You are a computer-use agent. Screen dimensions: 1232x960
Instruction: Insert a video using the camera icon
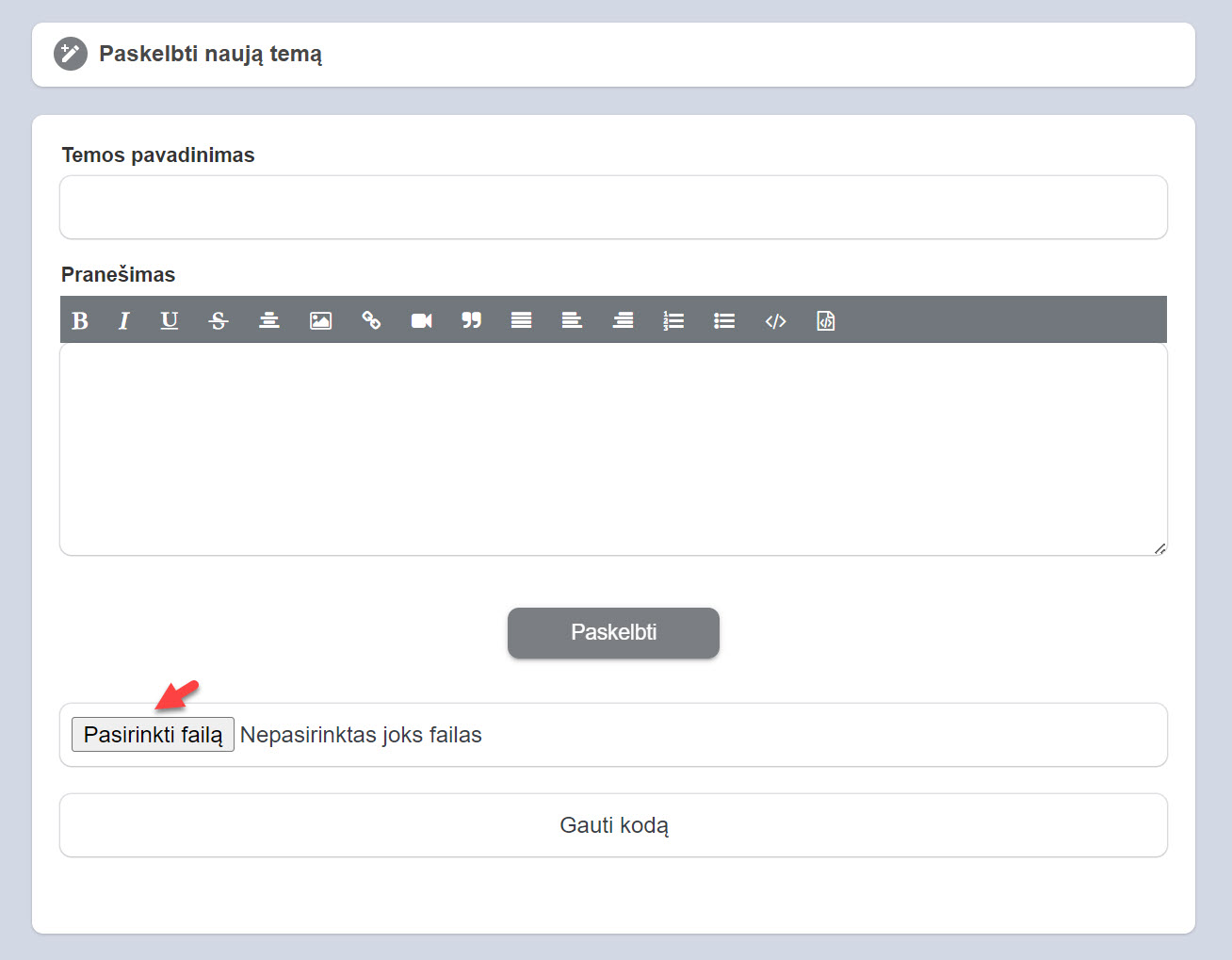tap(421, 321)
